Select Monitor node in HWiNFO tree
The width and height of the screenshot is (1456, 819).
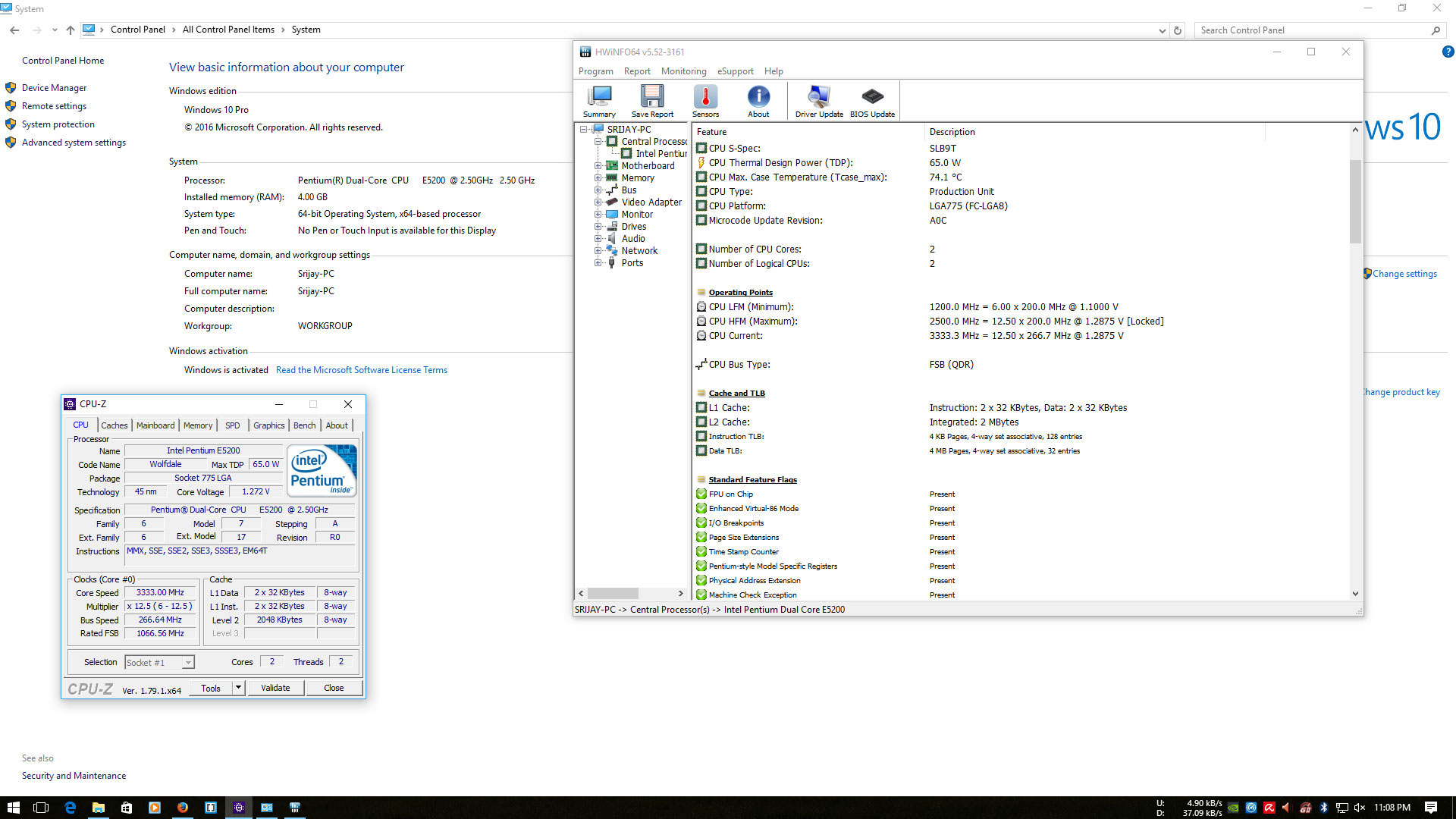point(637,214)
